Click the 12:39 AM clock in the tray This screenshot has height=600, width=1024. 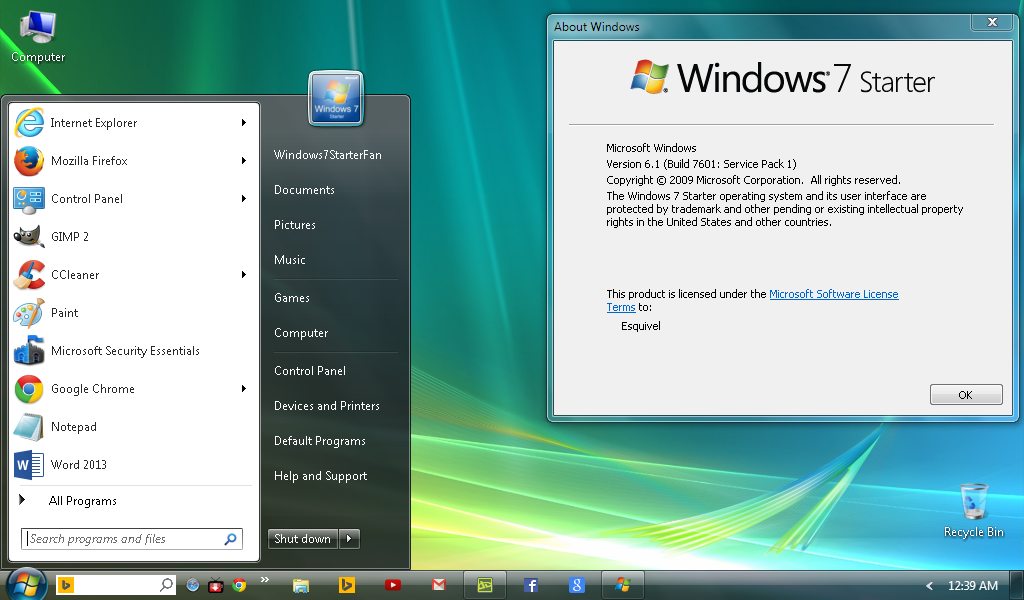[x=972, y=586]
